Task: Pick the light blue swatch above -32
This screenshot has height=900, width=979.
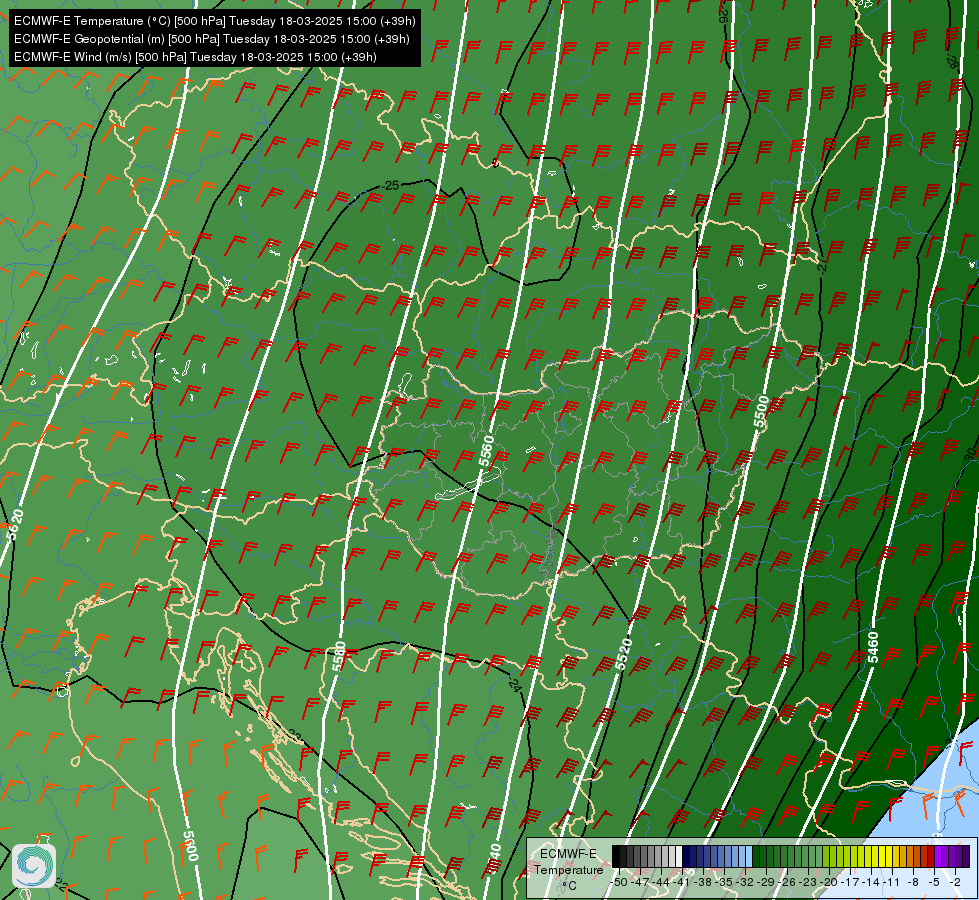Action: coord(749,856)
